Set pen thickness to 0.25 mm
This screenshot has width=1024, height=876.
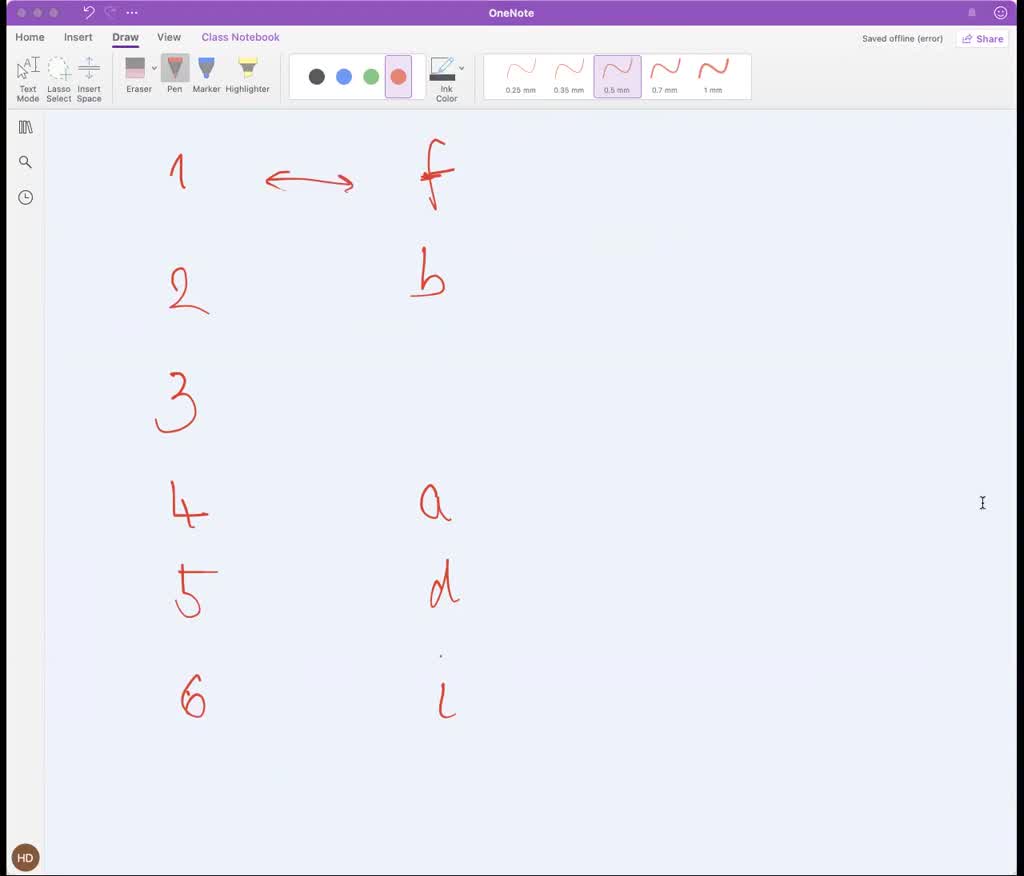pyautogui.click(x=521, y=76)
